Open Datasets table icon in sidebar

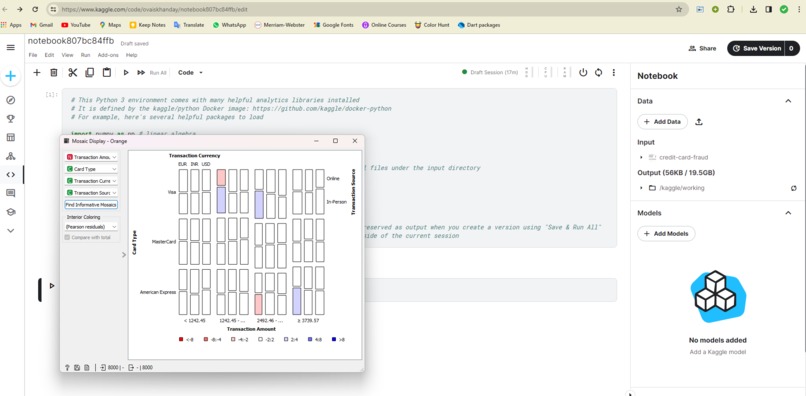10,137
